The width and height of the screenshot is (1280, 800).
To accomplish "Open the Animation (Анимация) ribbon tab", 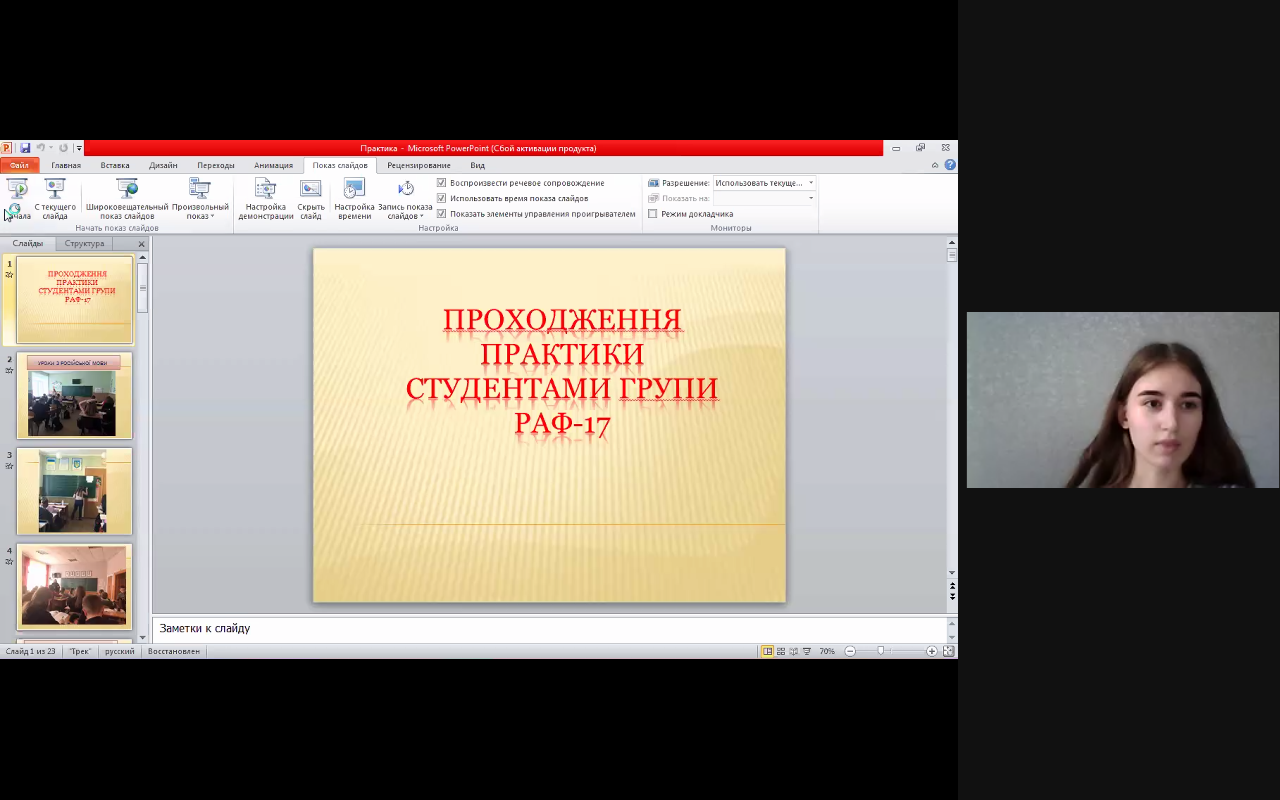I will point(273,165).
